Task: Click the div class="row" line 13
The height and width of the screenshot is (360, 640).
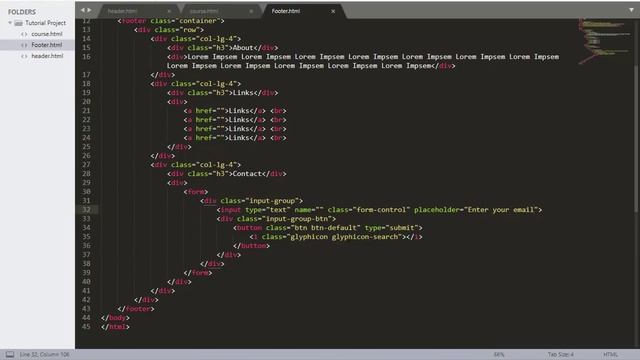Action: pyautogui.click(x=169, y=30)
